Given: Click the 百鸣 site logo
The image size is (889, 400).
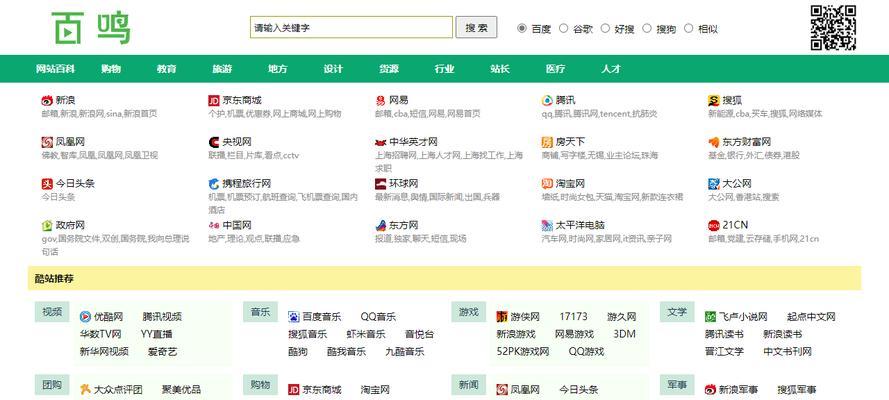Looking at the screenshot, I should point(91,28).
